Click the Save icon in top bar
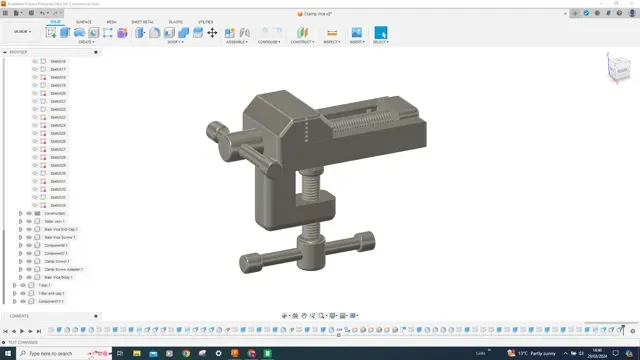This screenshot has width=640, height=360. 31,13
